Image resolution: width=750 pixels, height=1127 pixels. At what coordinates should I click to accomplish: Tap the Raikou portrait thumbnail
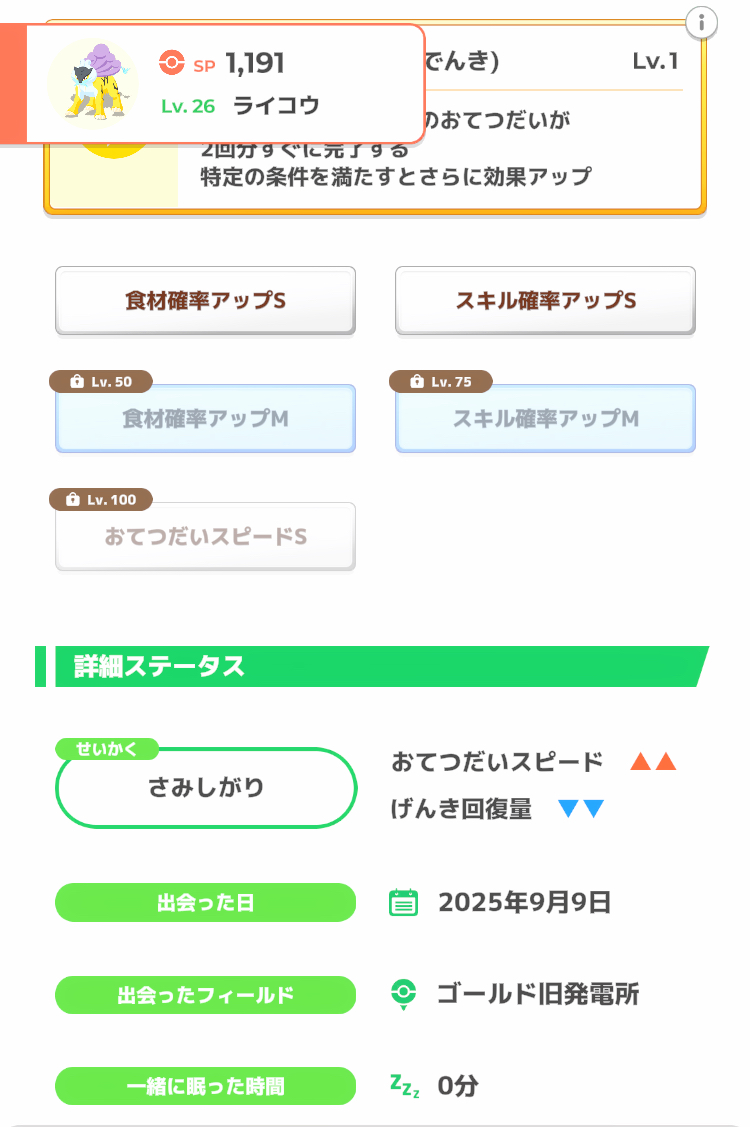[95, 83]
